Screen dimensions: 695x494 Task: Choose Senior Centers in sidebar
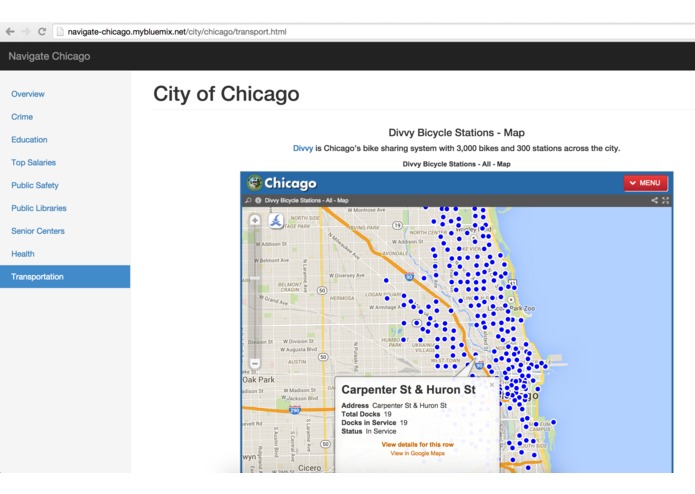click(x=38, y=231)
